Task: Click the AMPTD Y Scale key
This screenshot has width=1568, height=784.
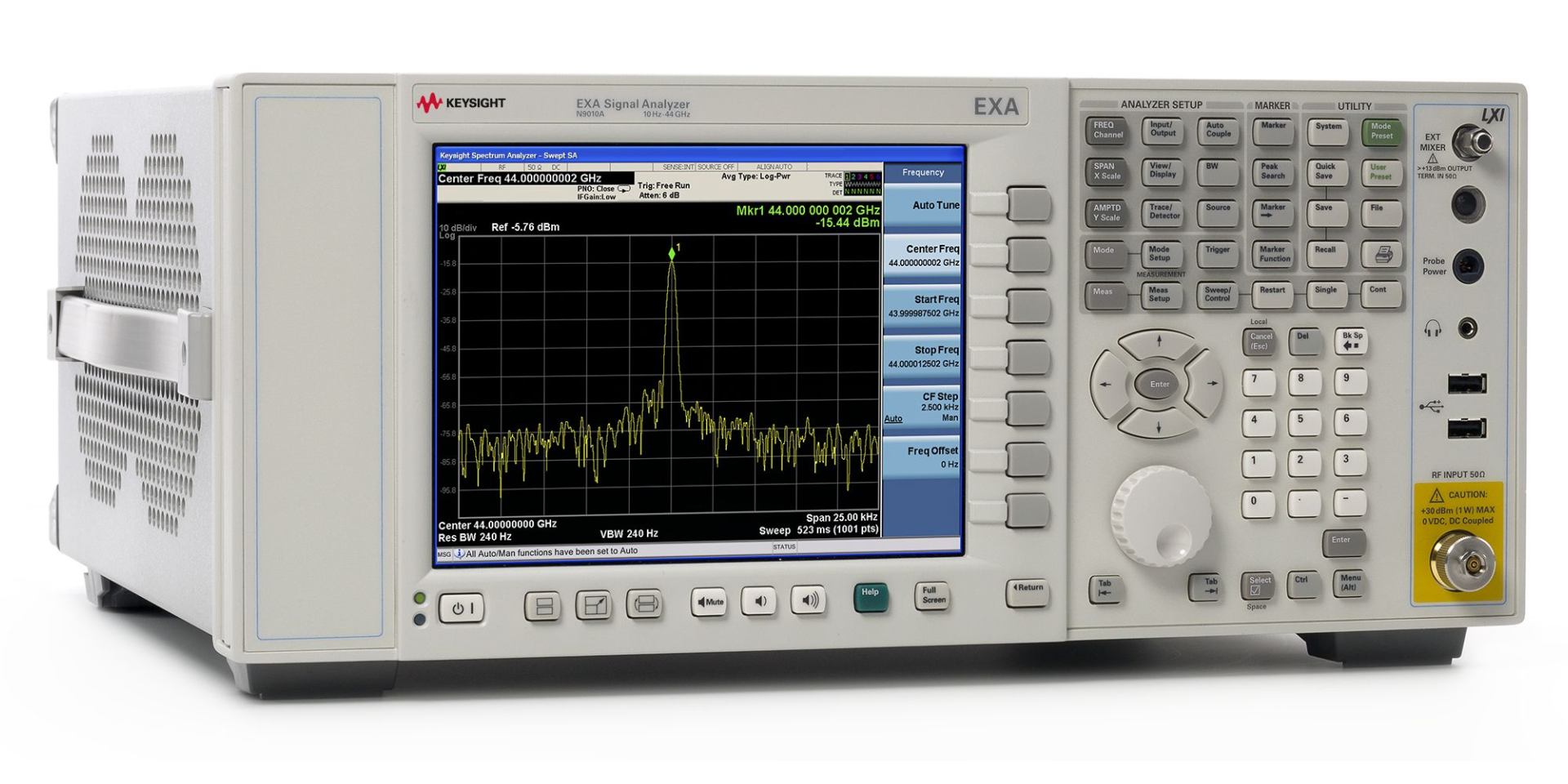Action: pos(1107,214)
